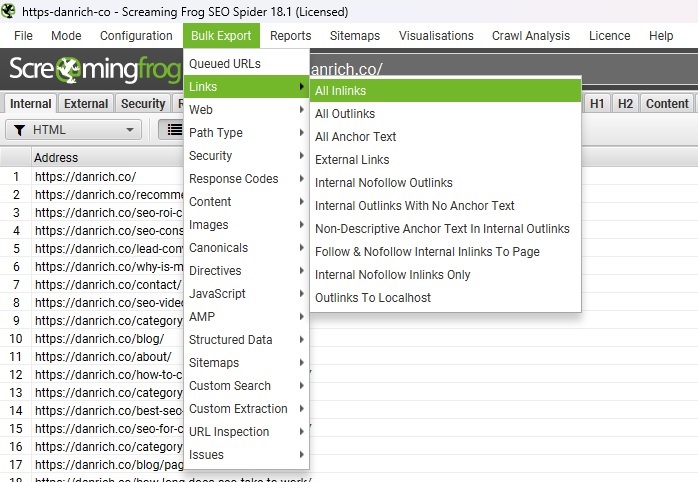Open the Visualisations menu
698x482 pixels.
click(x=436, y=36)
